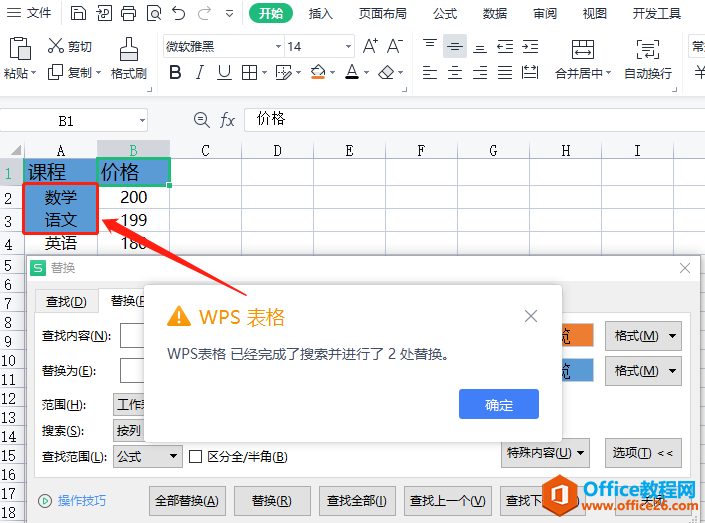Click the 查找内容(N) input field
The width and height of the screenshot is (705, 523).
click(132, 335)
